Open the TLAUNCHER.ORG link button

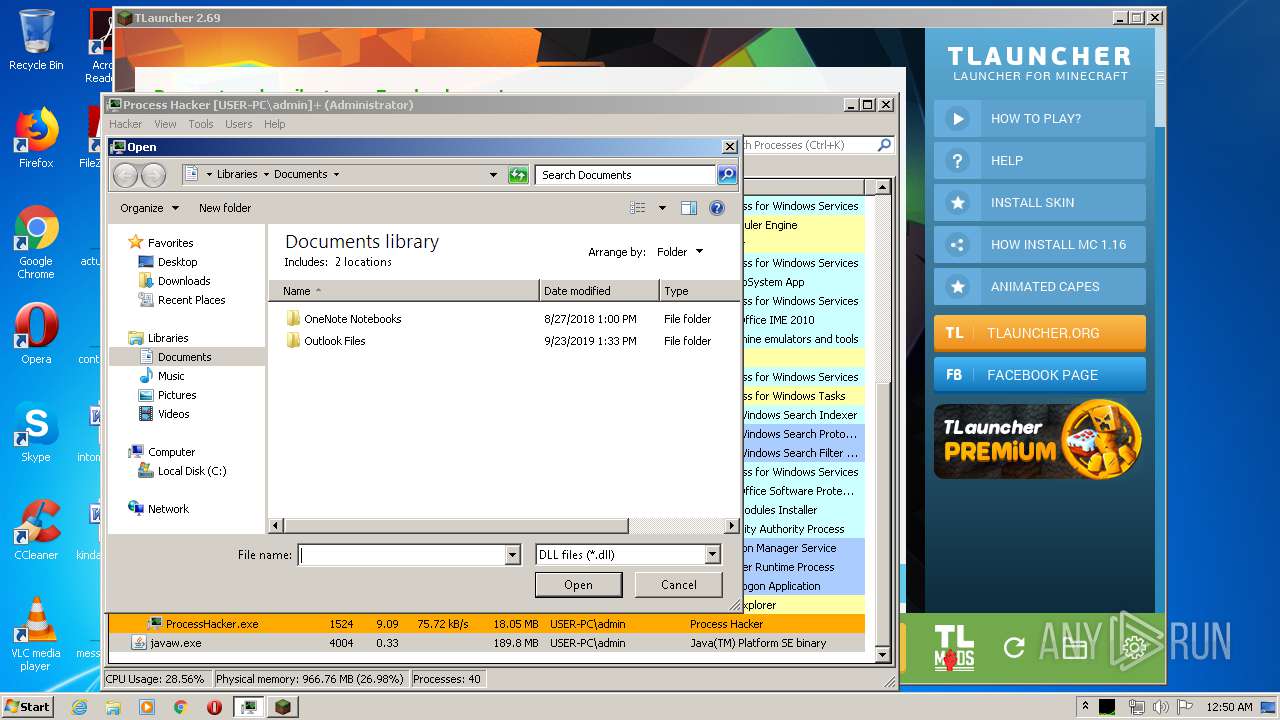1040,333
